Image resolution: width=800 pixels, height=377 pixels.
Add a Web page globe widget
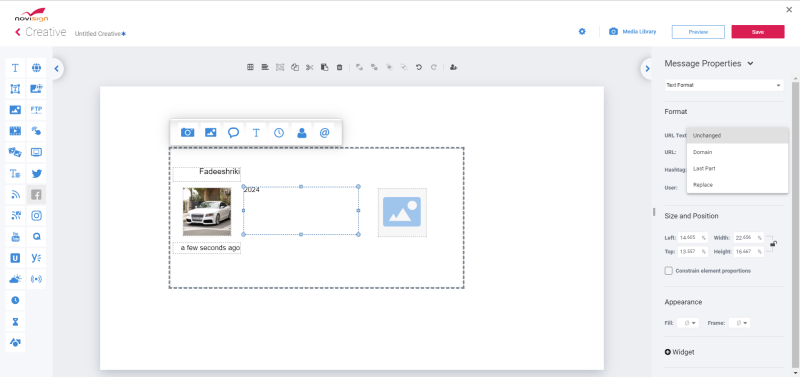(x=36, y=68)
